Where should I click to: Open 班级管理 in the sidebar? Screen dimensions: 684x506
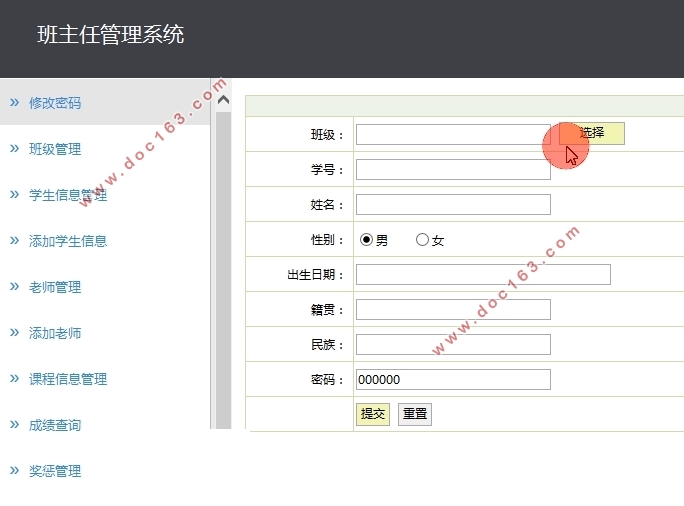[x=55, y=149]
